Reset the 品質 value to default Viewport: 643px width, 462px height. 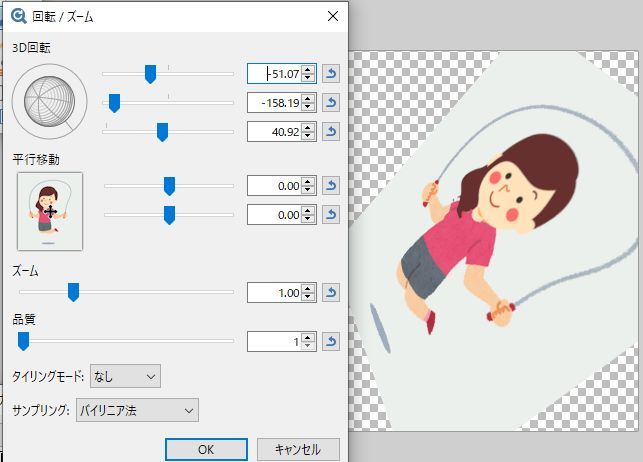(331, 341)
